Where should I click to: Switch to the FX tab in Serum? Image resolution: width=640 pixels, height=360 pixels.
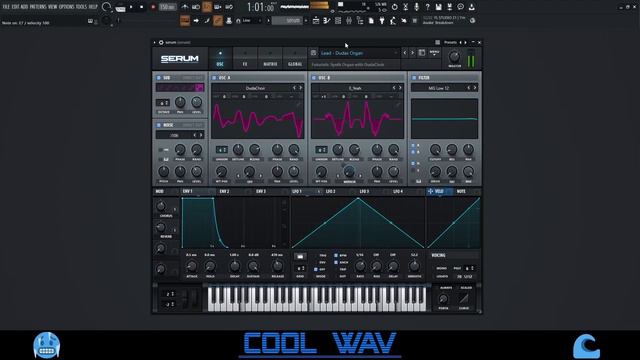pos(245,59)
